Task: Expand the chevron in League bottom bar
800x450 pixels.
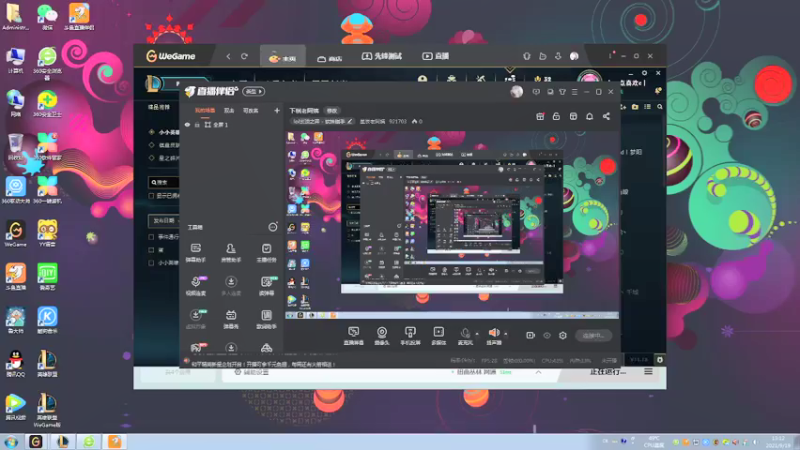Action: [538, 372]
